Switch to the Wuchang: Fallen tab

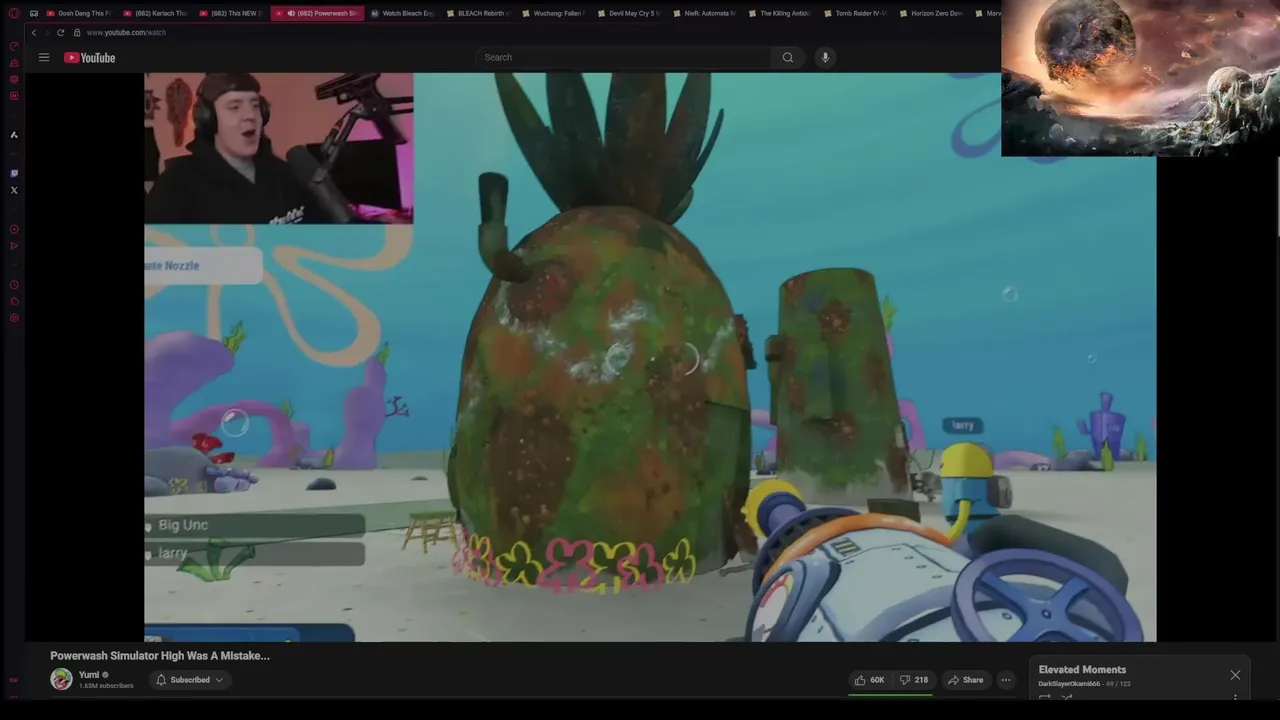click(553, 13)
